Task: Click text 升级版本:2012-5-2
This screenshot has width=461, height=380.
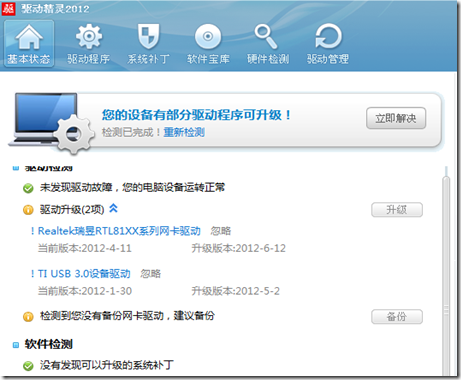Action: (235, 291)
